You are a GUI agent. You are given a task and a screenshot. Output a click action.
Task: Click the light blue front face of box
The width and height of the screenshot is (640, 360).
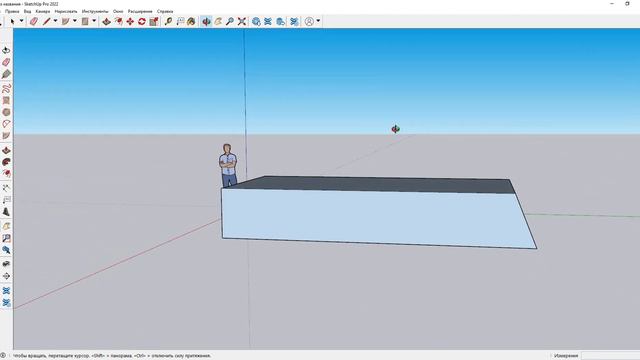tap(378, 218)
